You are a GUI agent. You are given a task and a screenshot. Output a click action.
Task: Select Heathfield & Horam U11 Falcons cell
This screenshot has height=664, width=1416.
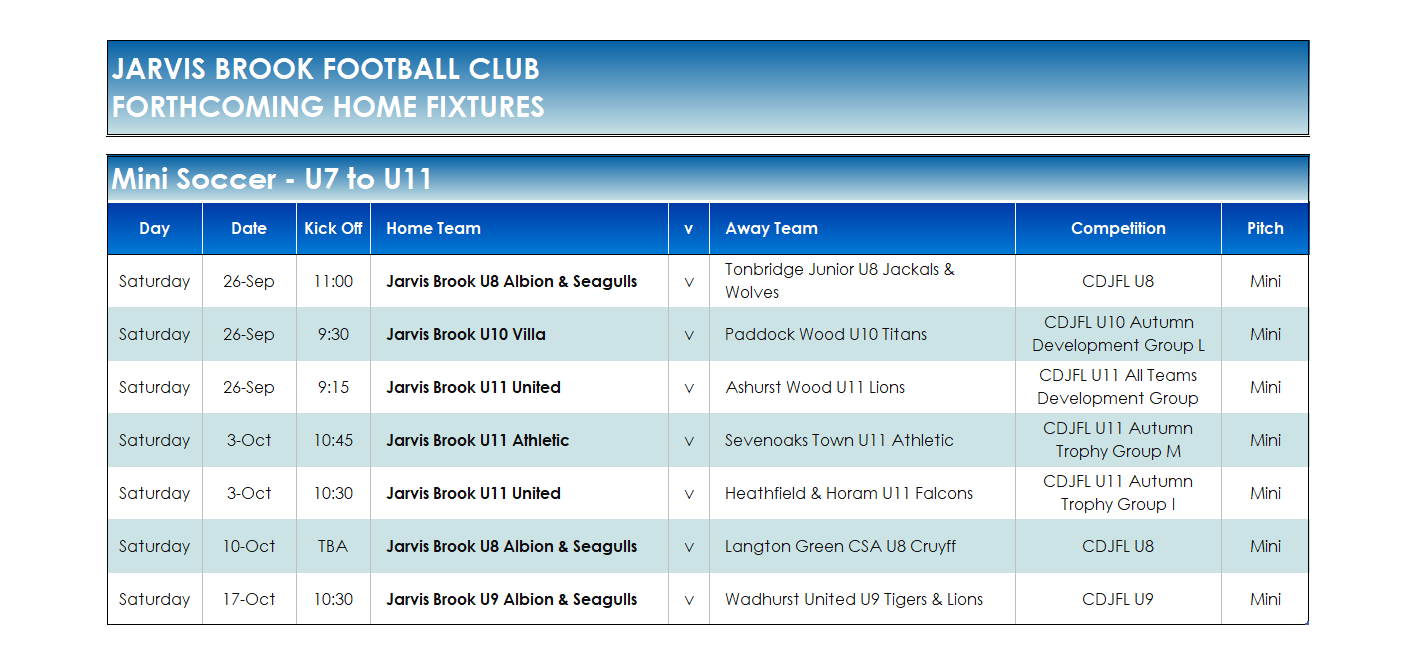(862, 493)
